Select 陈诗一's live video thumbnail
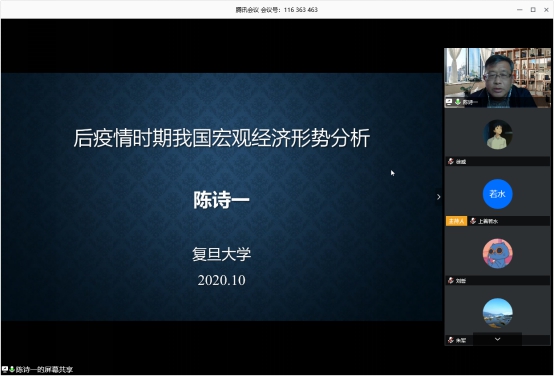The image size is (554, 377). click(497, 78)
